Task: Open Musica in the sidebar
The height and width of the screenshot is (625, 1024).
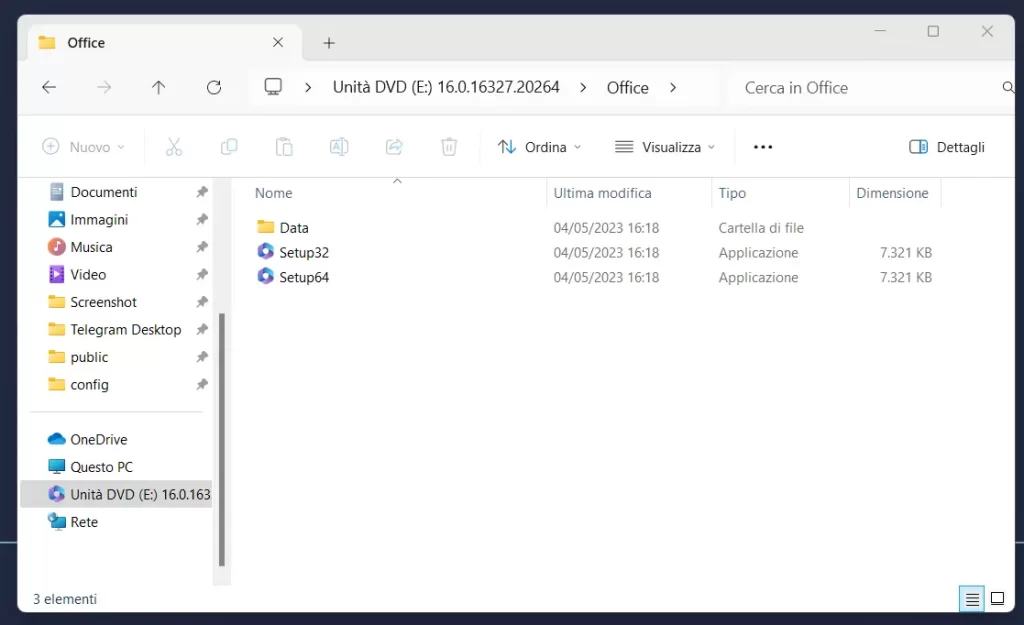Action: coord(91,247)
